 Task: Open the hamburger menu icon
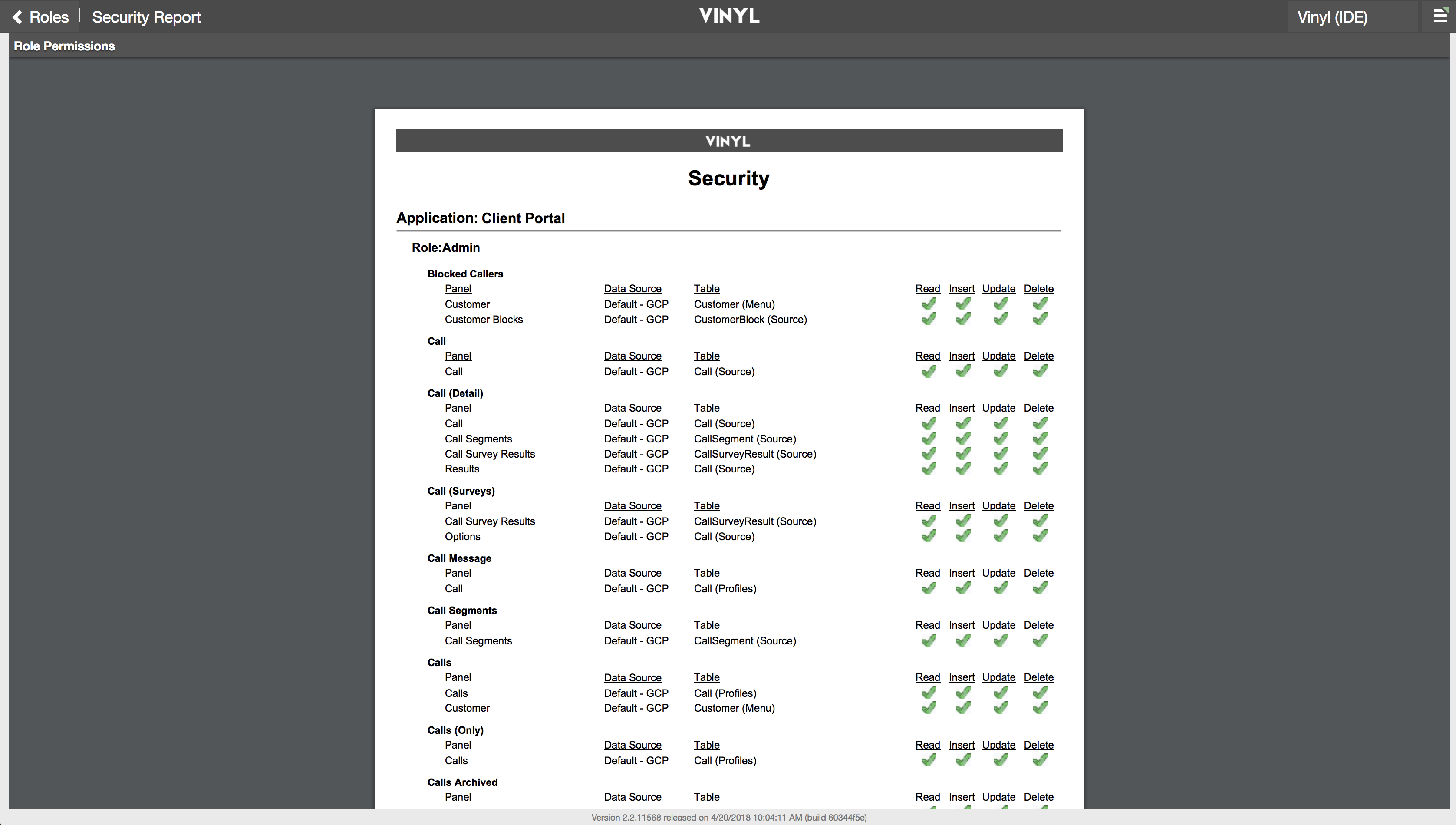click(x=1440, y=16)
